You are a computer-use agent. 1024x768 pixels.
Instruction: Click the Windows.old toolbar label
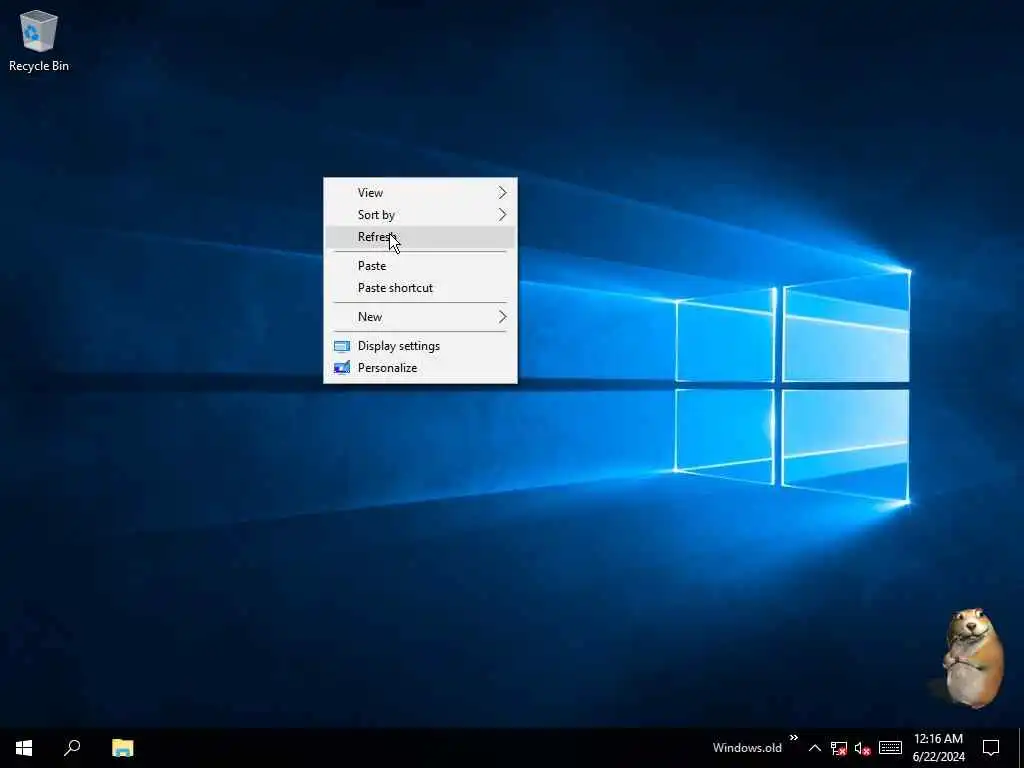747,748
